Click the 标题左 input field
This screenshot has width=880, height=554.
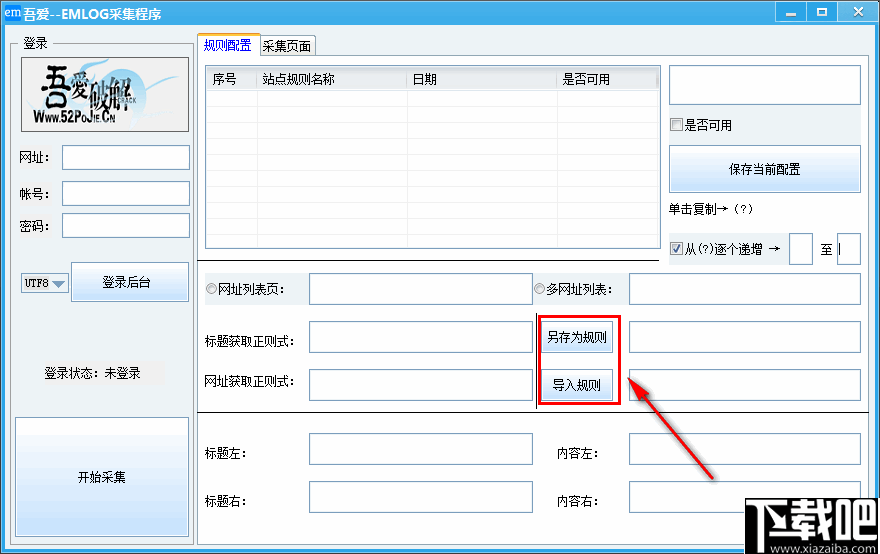point(421,449)
